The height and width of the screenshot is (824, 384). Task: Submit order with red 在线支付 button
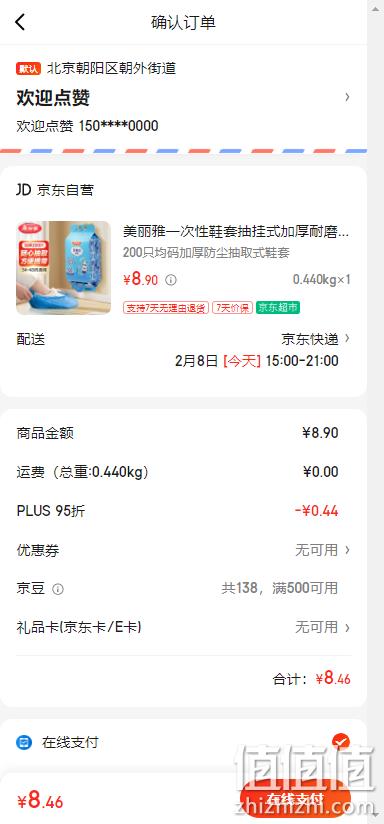(295, 799)
